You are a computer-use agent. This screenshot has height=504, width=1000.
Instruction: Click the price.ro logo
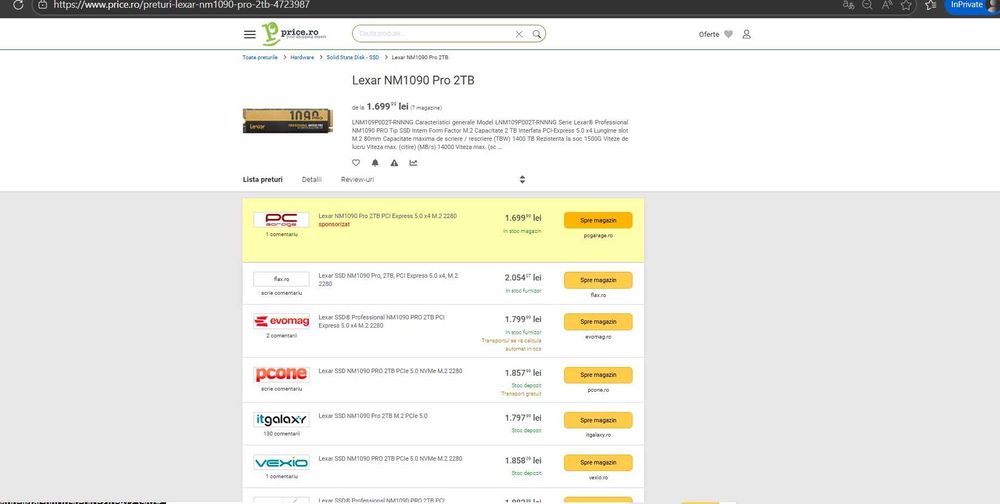(x=293, y=34)
